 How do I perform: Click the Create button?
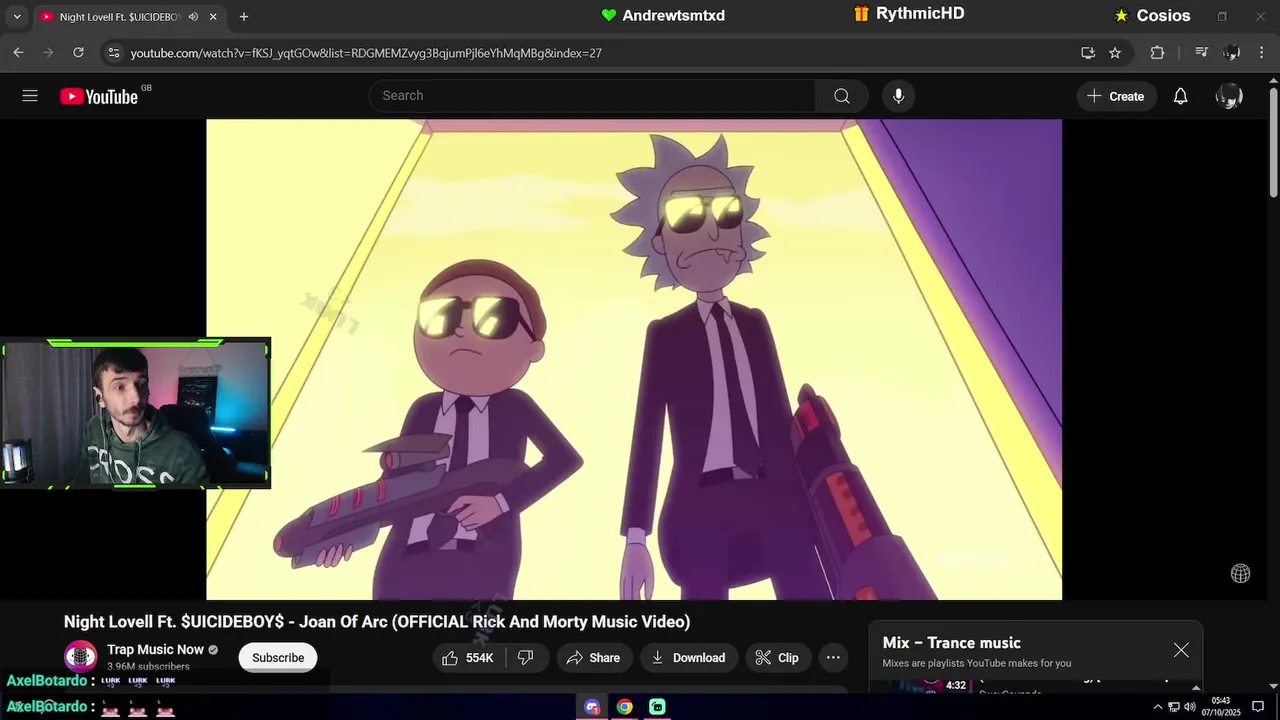1116,96
